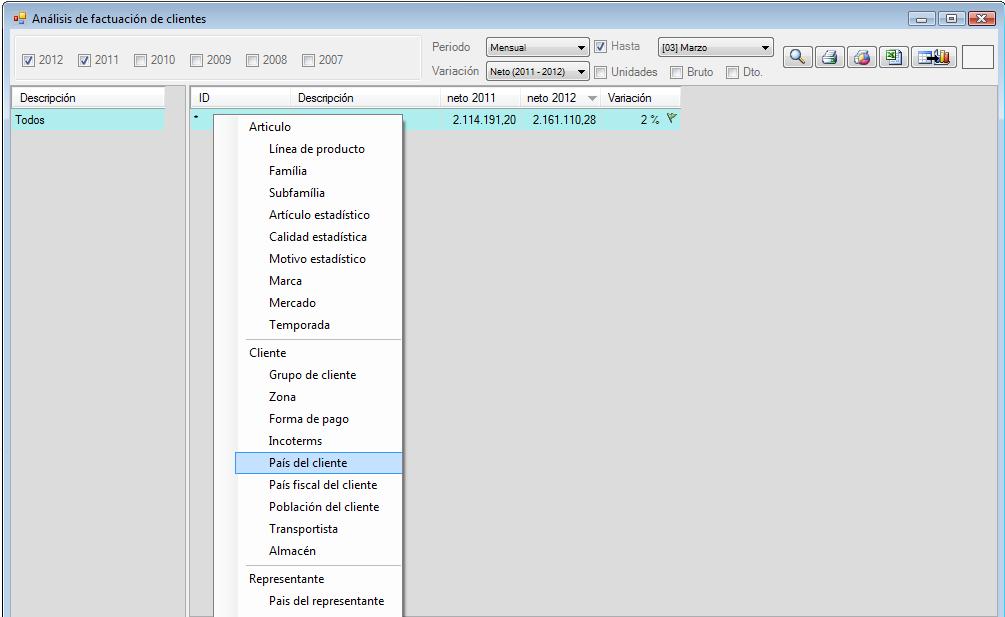Click the table-to-chart icon button
The image size is (1005, 617).
pyautogui.click(x=932, y=58)
